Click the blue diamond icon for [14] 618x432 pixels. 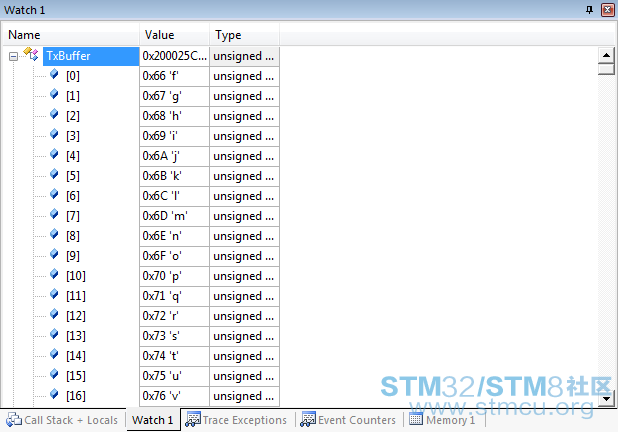click(54, 354)
